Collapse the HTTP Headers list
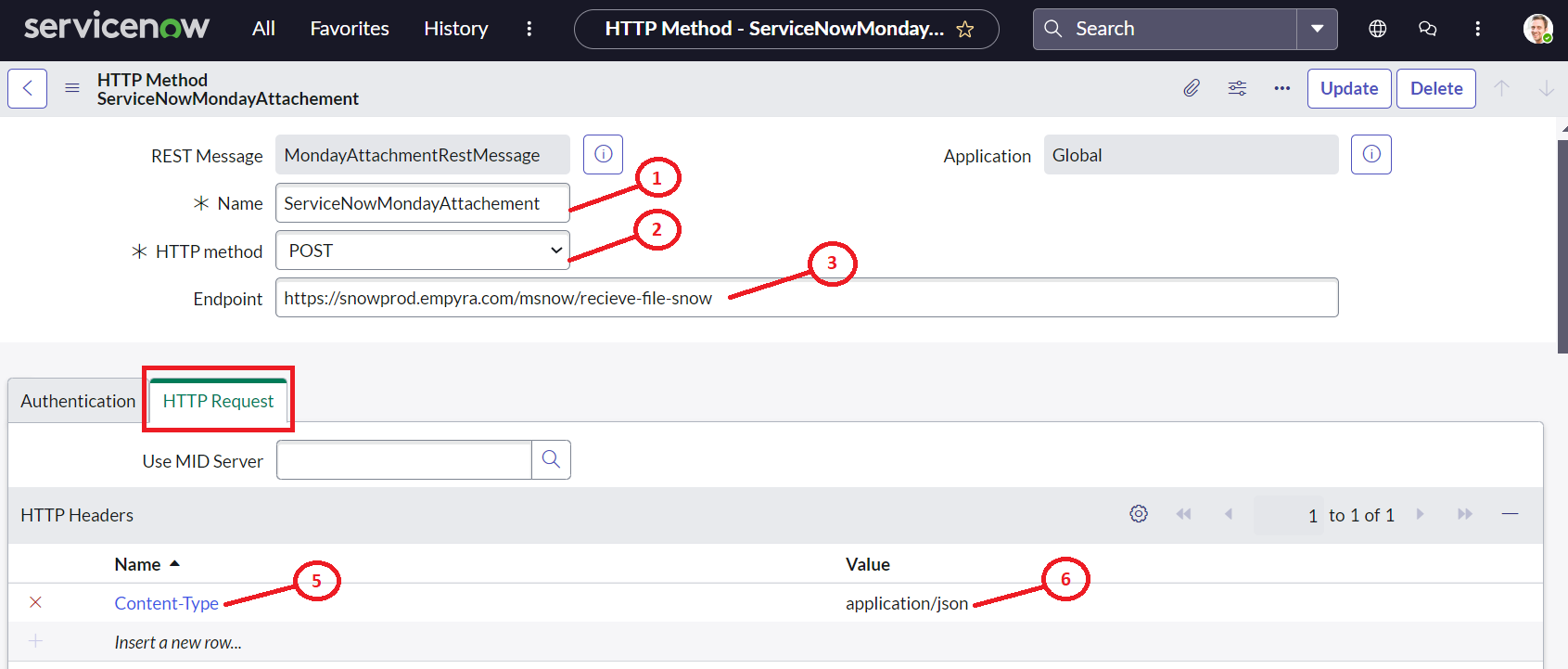 (x=1511, y=514)
